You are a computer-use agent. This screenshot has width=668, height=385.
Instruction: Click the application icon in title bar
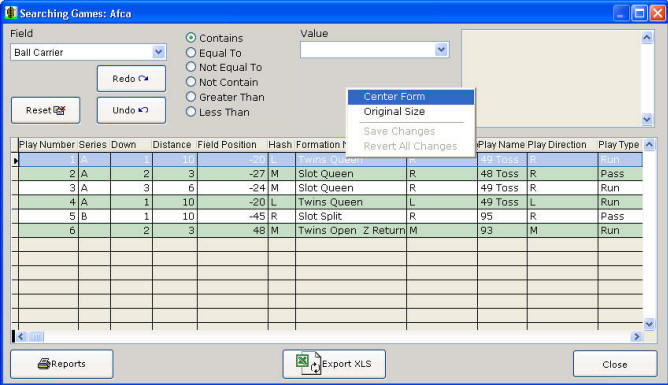[11, 13]
